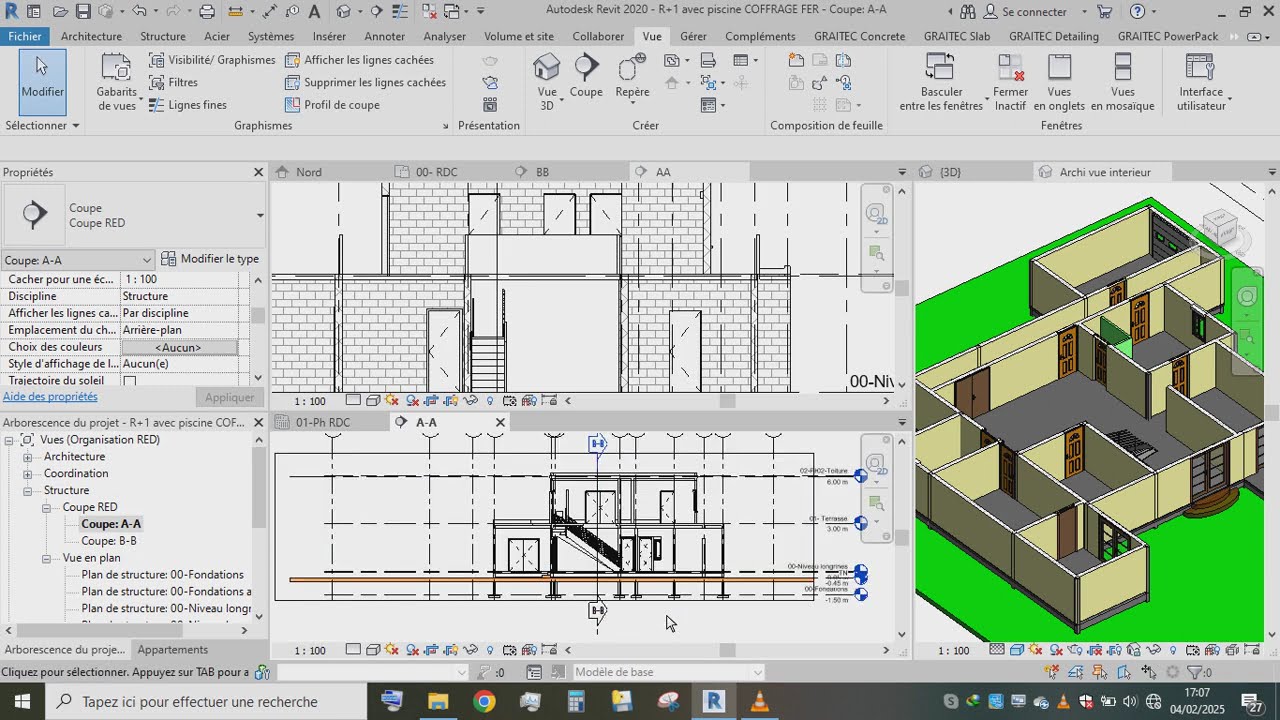1280x720 pixels.
Task: Open Google Chrome from the taskbar
Action: pyautogui.click(x=484, y=701)
